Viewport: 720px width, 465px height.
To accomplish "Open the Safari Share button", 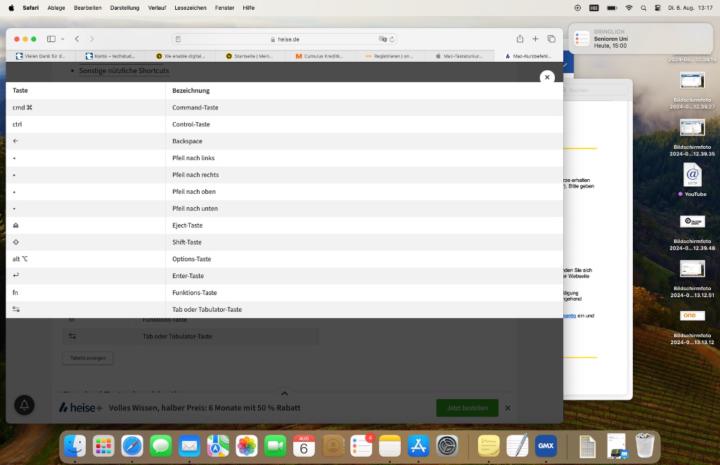I will point(520,39).
